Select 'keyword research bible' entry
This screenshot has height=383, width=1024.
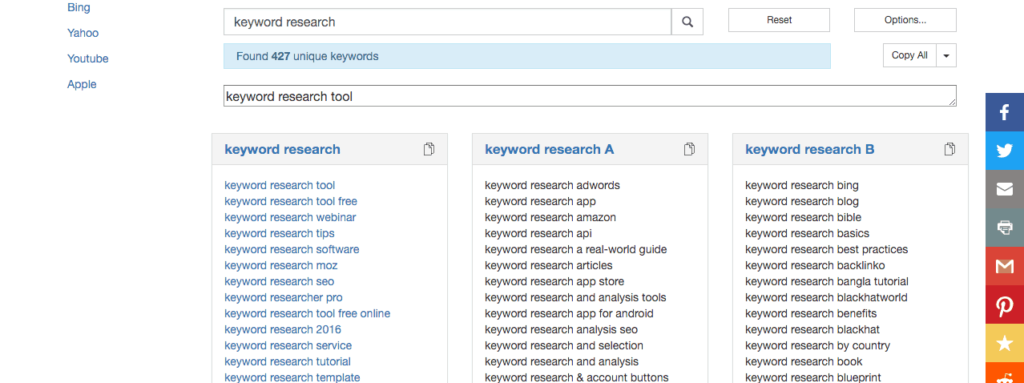[803, 217]
